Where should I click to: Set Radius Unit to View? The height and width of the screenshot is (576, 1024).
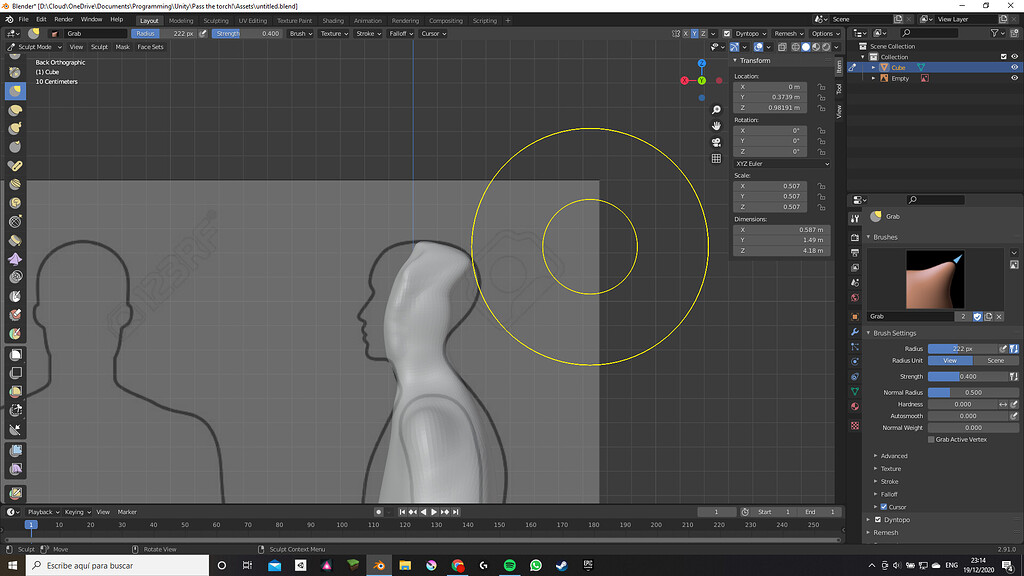(x=950, y=360)
